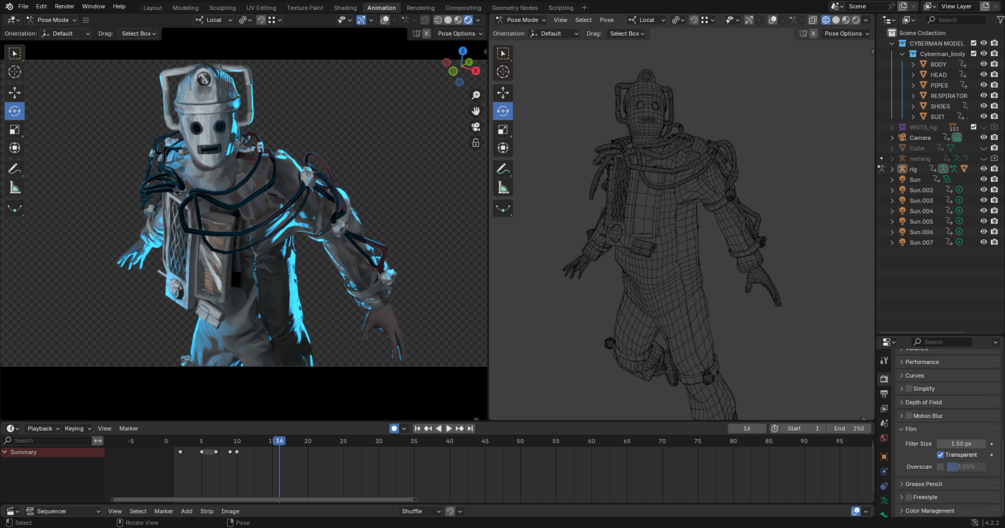The image size is (1005, 528).
Task: Select the Measure tool in left viewport
Action: pos(15,188)
